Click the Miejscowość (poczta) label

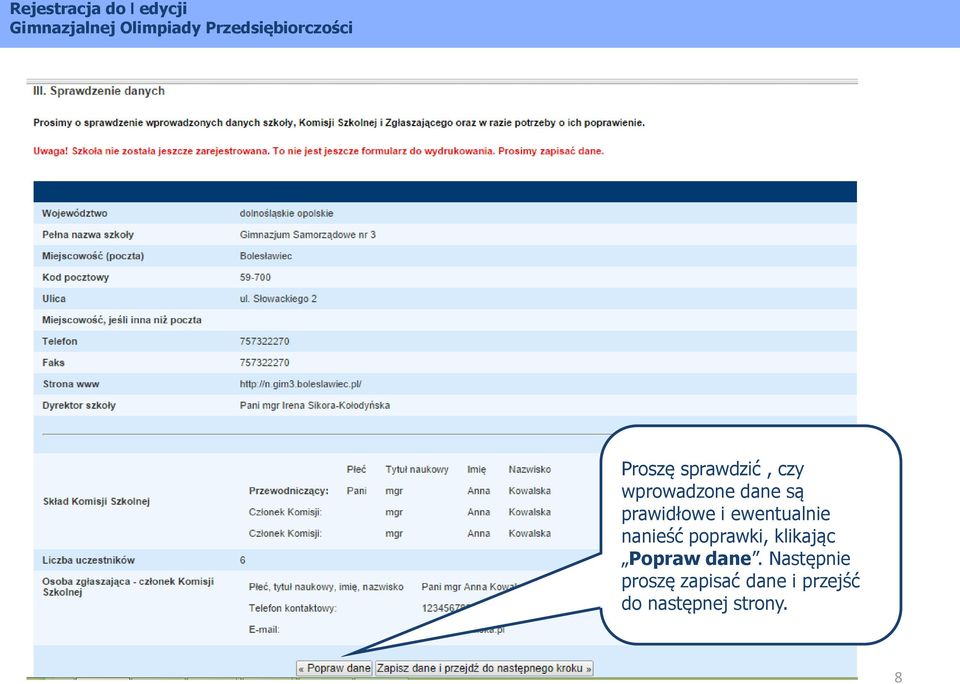click(93, 256)
